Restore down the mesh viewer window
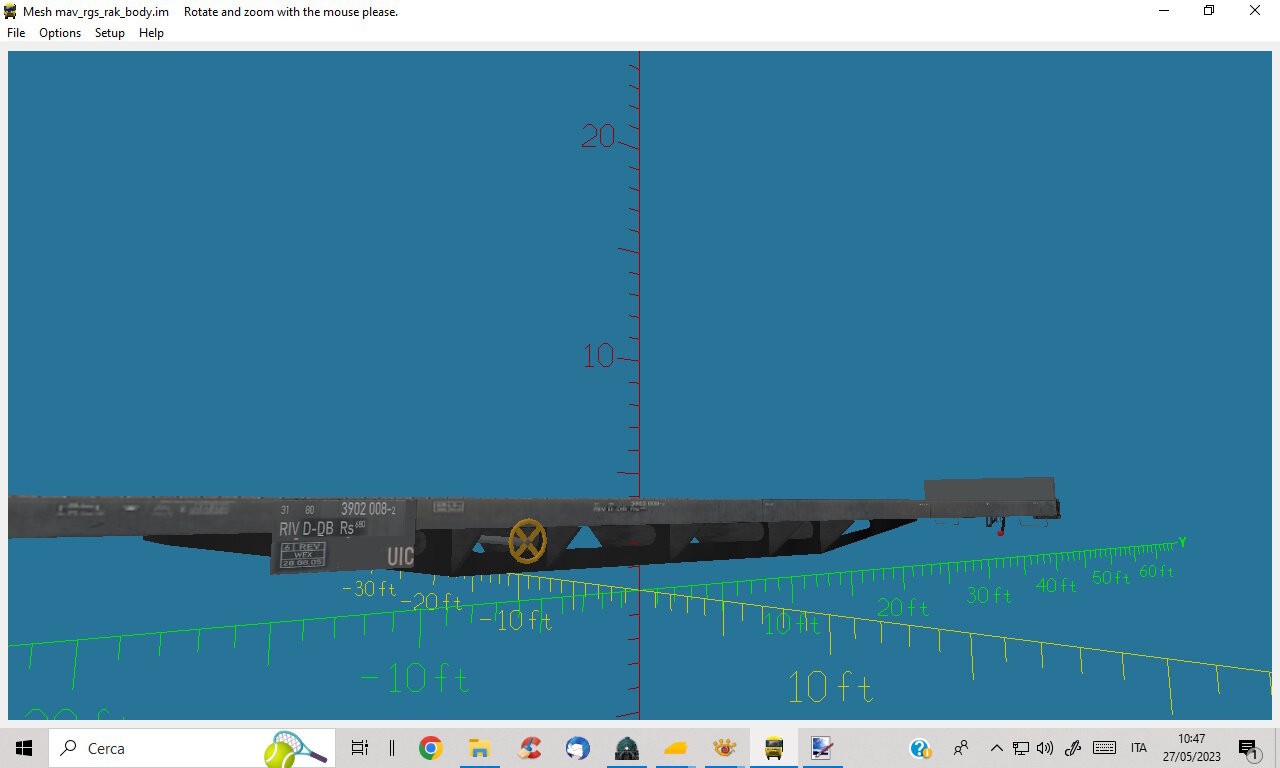 tap(1209, 11)
